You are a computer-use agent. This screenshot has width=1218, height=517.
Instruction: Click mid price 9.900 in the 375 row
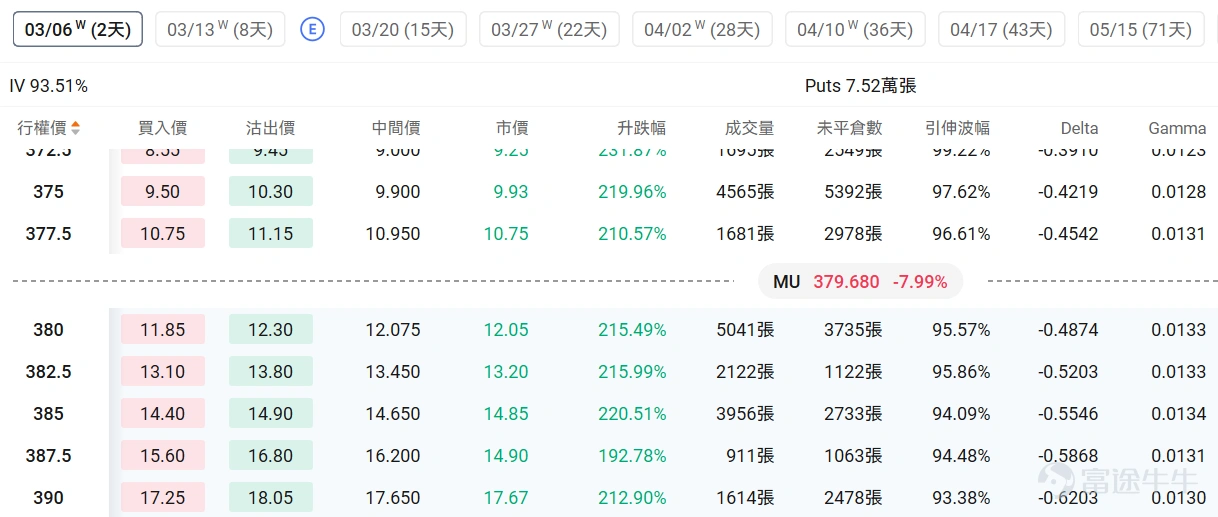[398, 192]
